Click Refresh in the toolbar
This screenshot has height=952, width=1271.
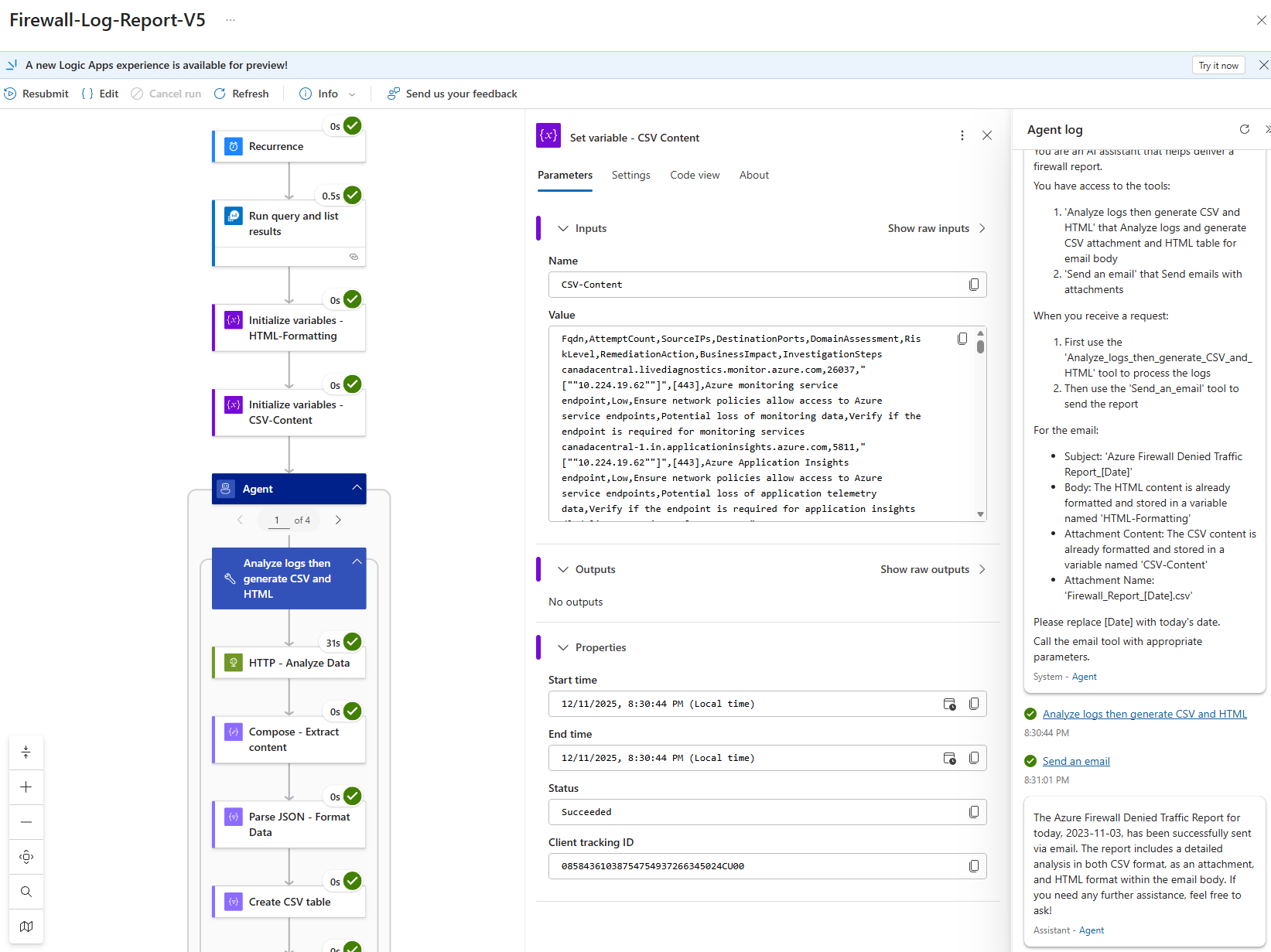tap(241, 94)
